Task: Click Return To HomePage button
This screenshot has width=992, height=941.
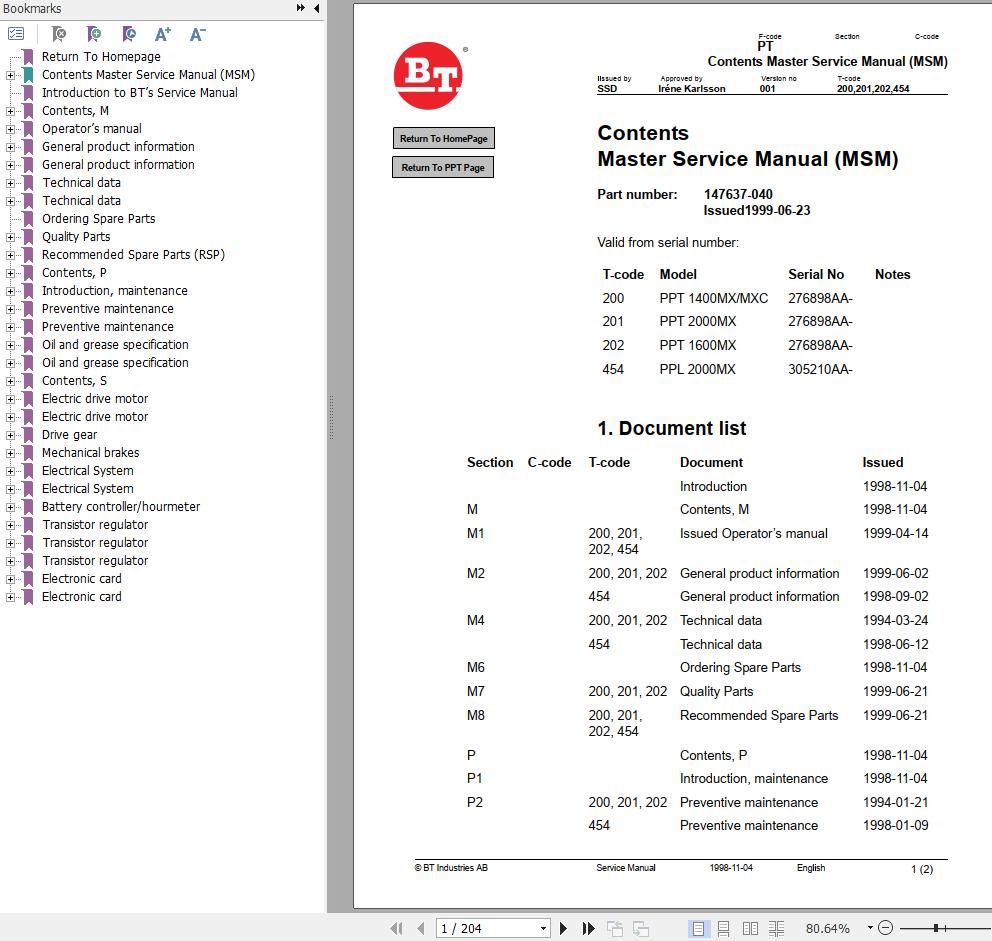Action: pyautogui.click(x=443, y=139)
